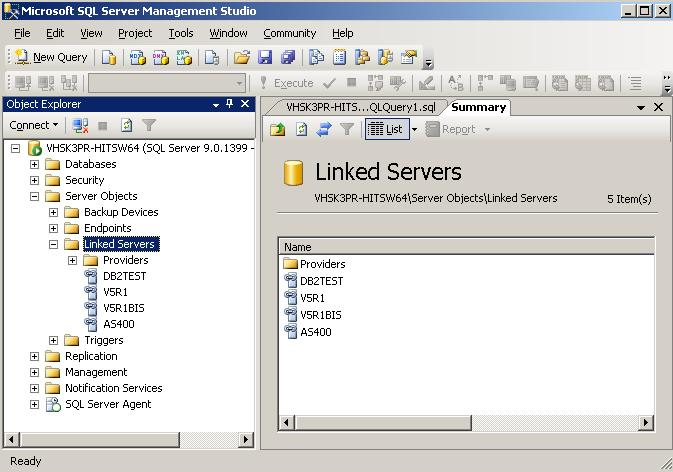Collapse the Linked Servers folder
Screen dimensions: 673x472
tap(53, 244)
